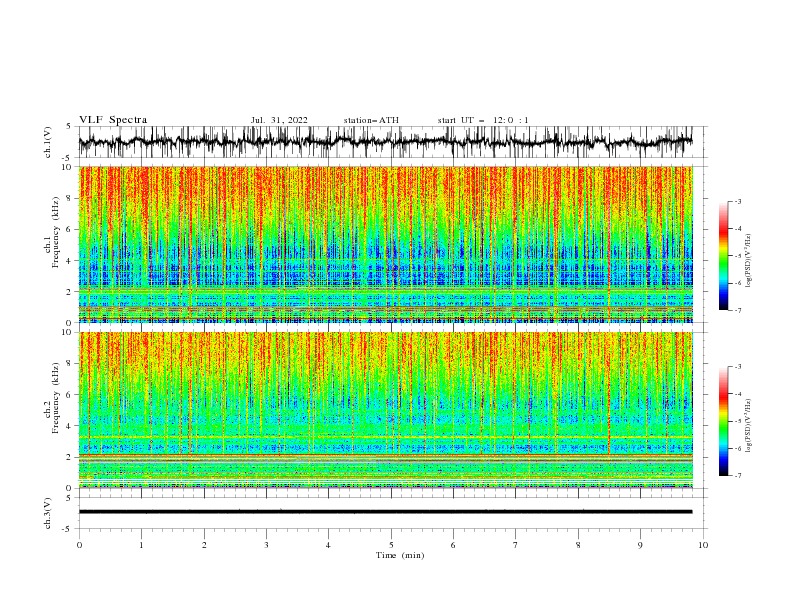Click the 'ch.2 Frequency (kHz)' axis label
This screenshot has width=792, height=612.
tap(52, 397)
